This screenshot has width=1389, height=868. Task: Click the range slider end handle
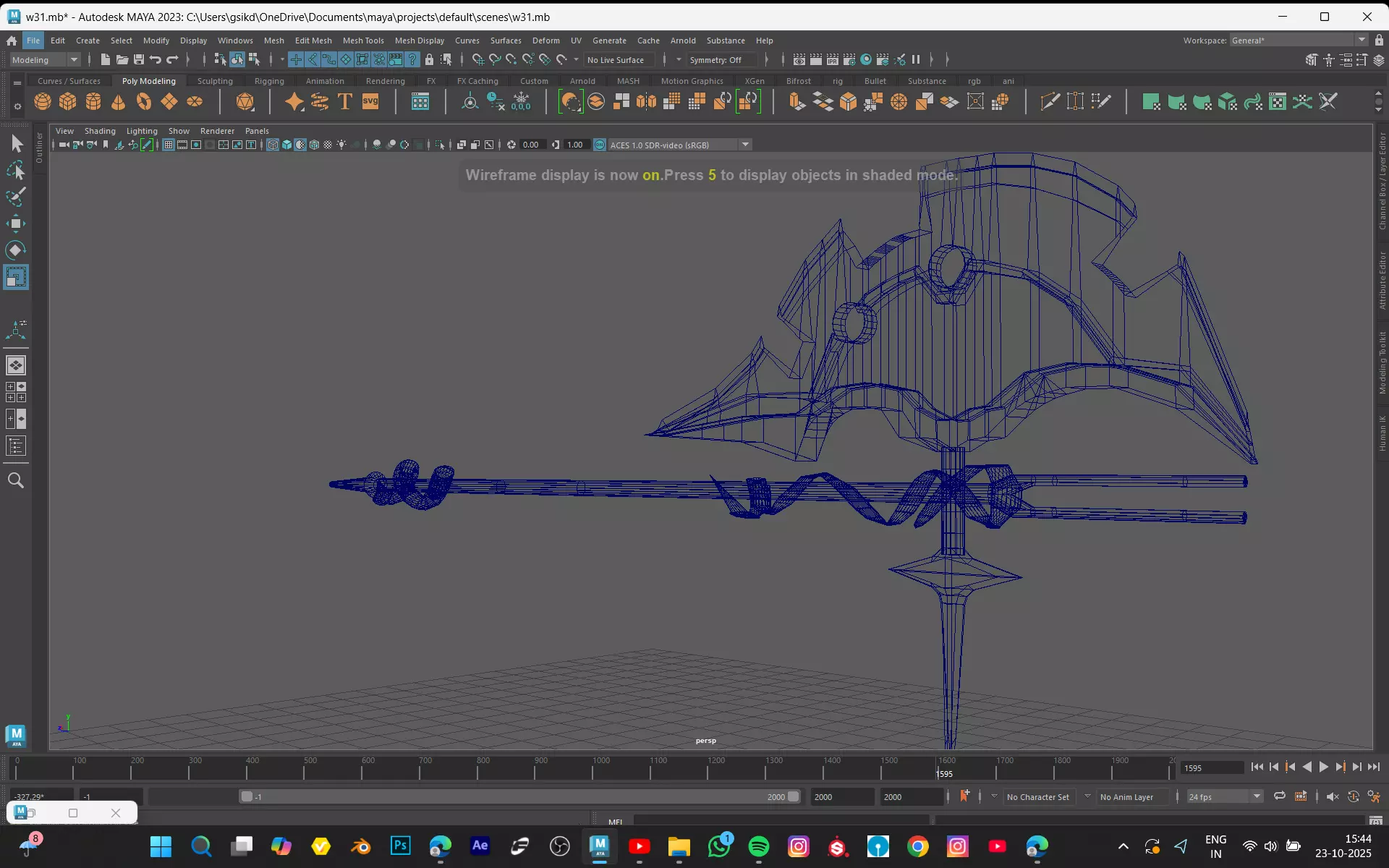click(794, 796)
